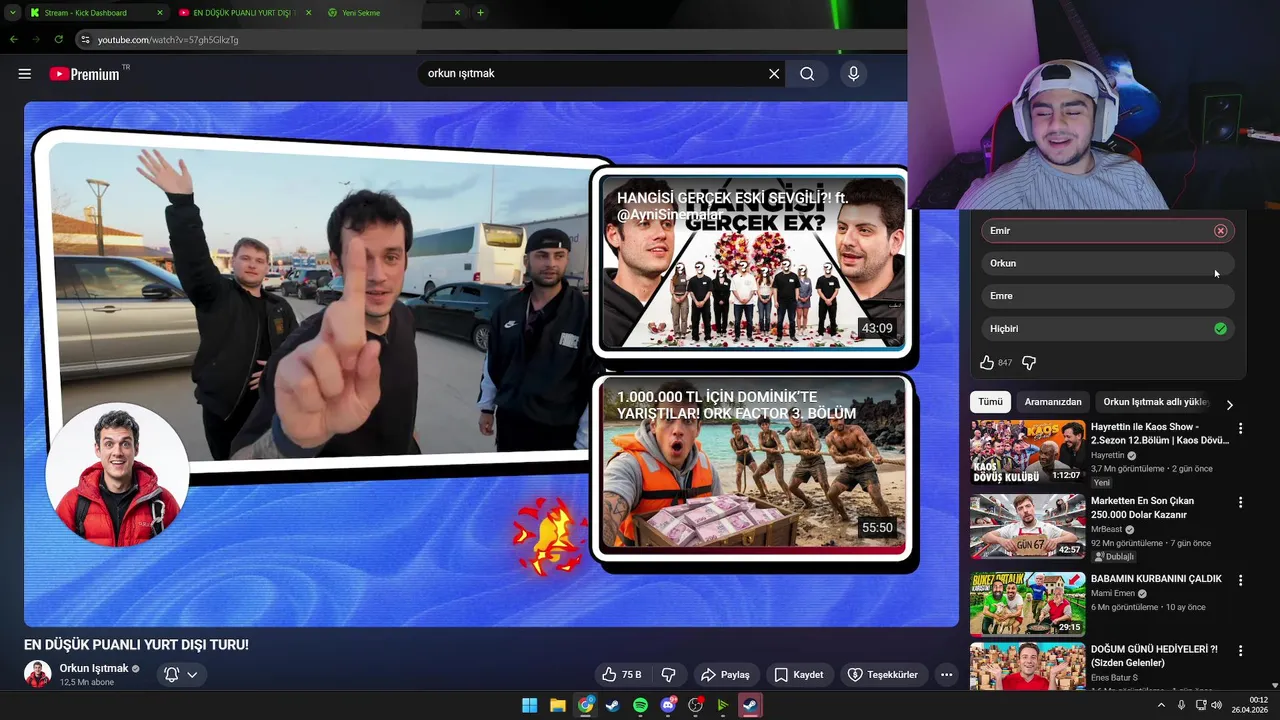Open site info icon in address bar
This screenshot has width=1280, height=720.
tap(86, 40)
